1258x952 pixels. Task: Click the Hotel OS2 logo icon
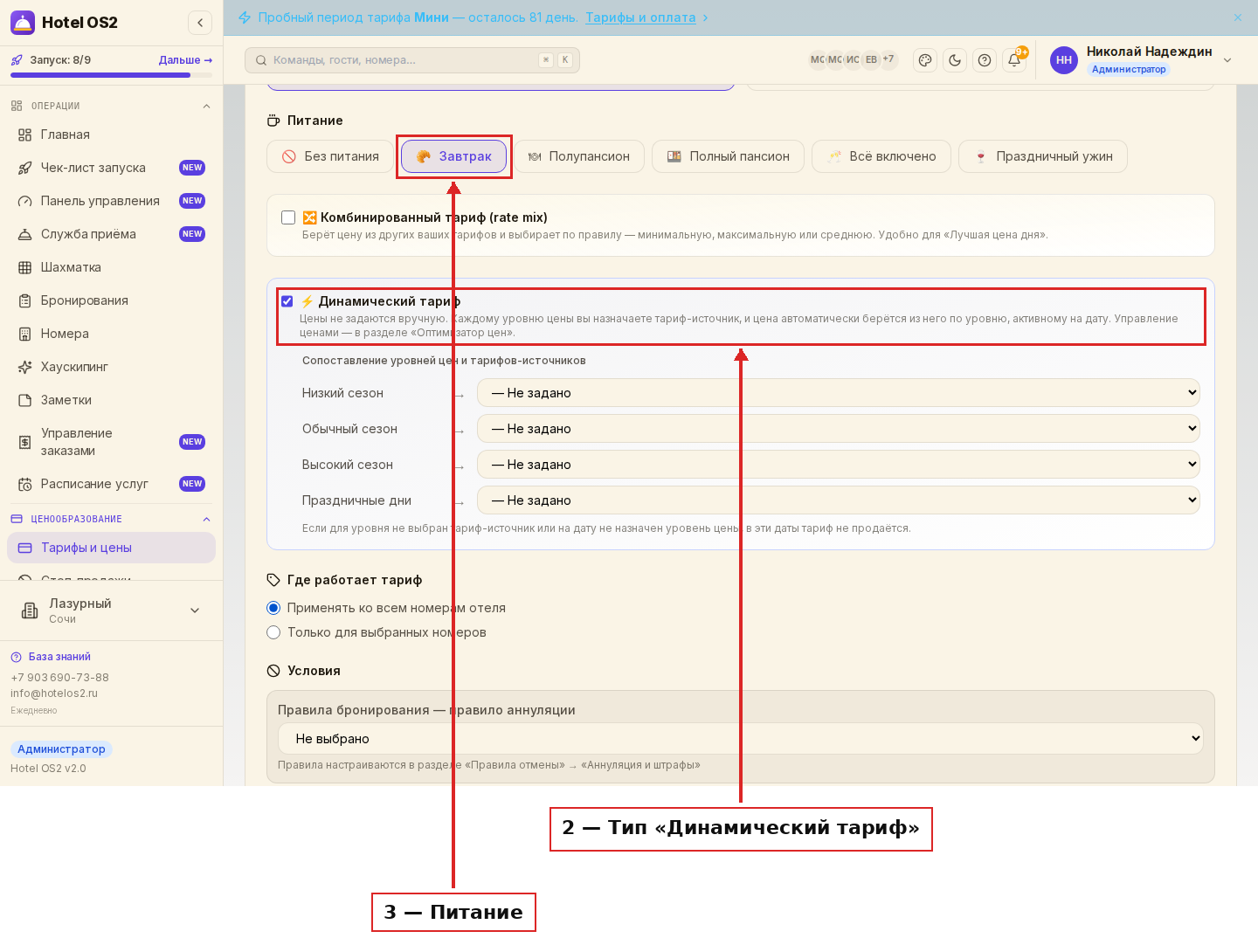23,23
